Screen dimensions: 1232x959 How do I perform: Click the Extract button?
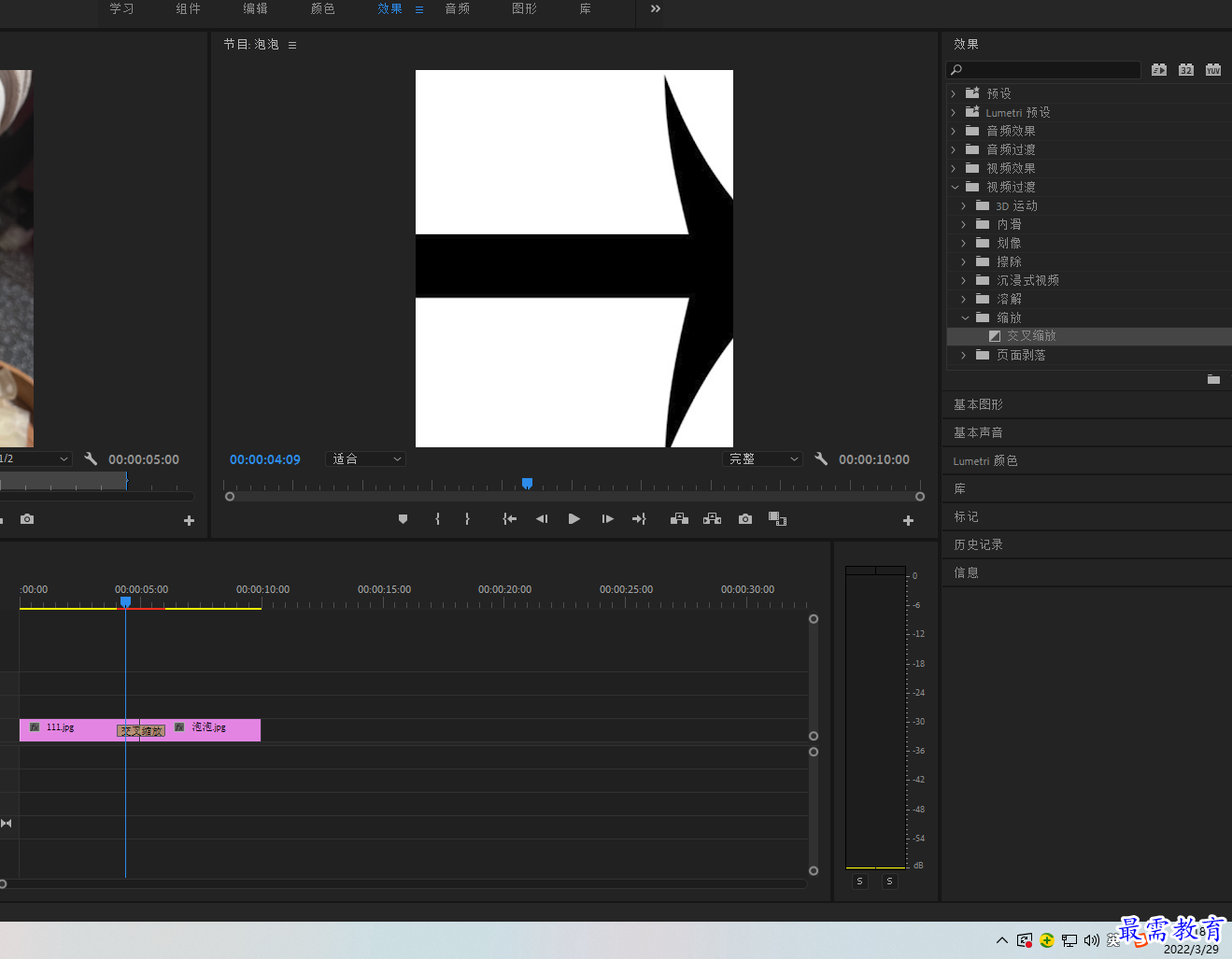[x=712, y=519]
